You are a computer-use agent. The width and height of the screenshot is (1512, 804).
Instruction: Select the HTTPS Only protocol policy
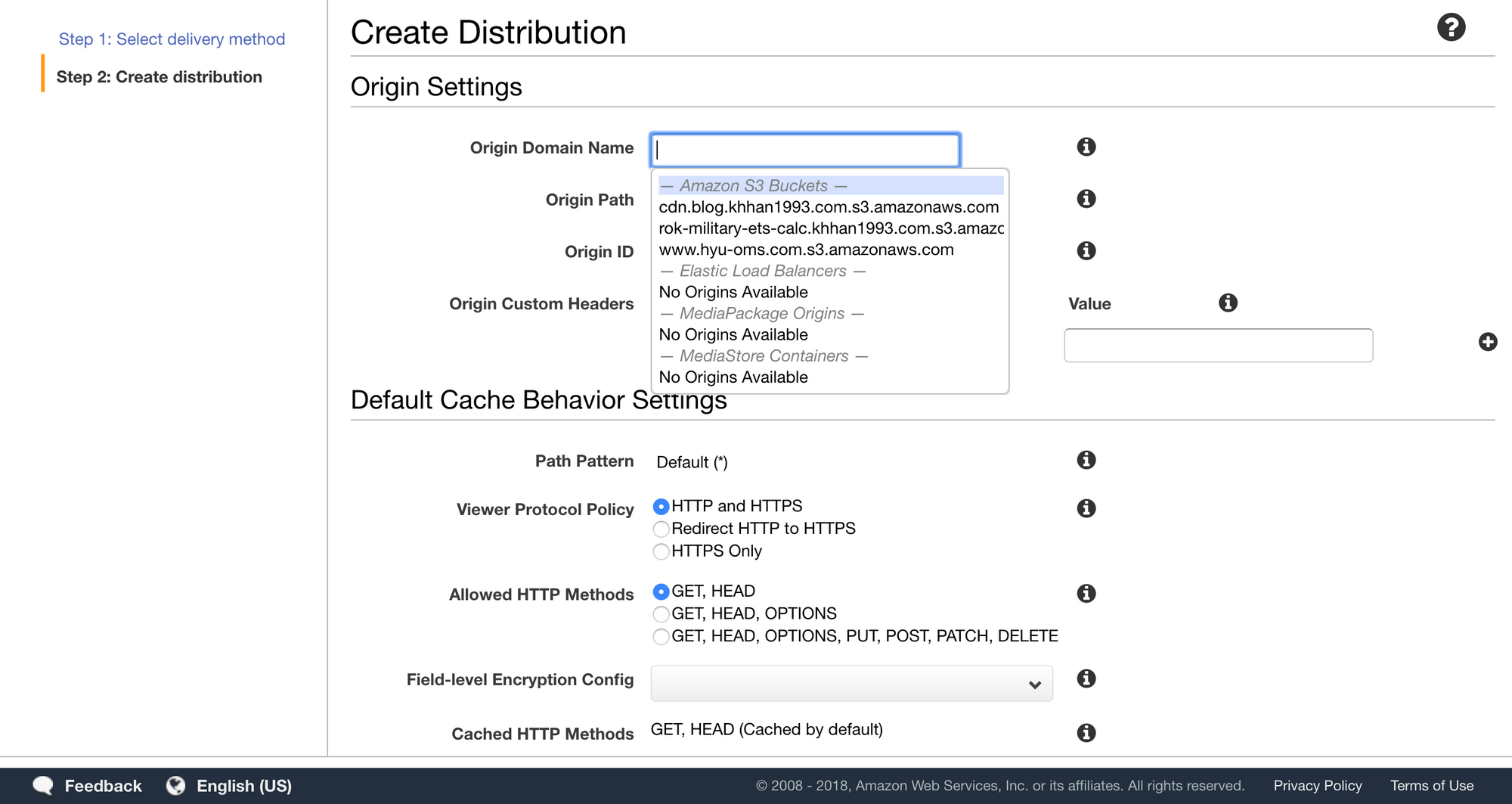pos(661,551)
